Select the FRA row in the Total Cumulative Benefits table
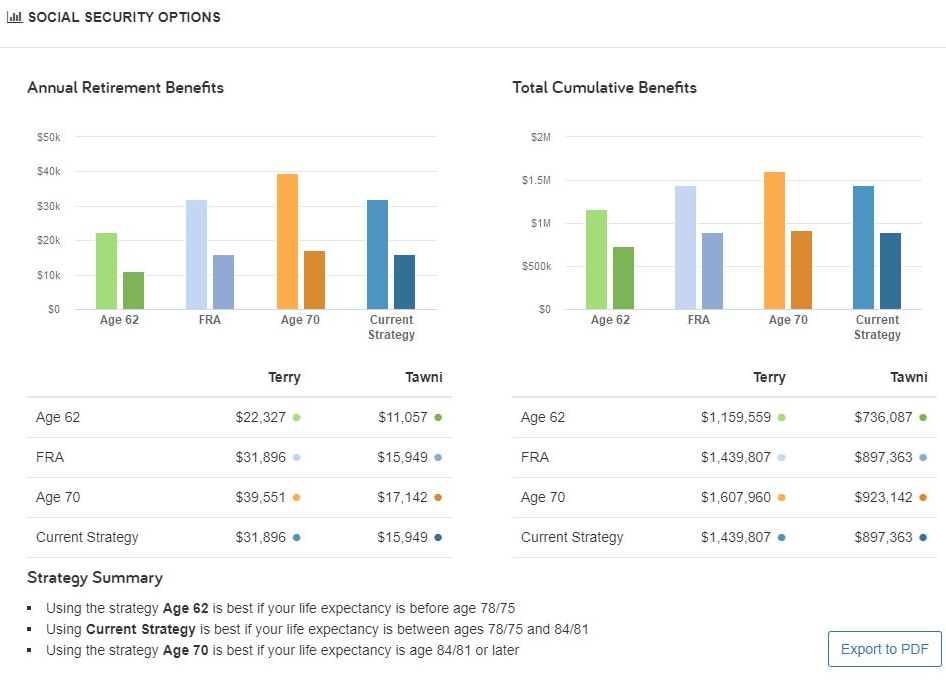Screen dimensions: 946x684 [535, 457]
